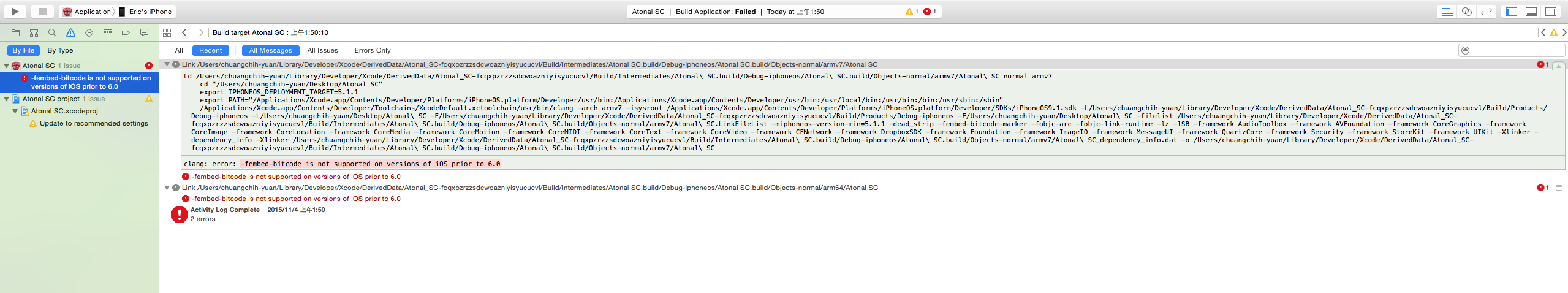The width and height of the screenshot is (1568, 293).
Task: Click the Run build play button
Action: tap(15, 11)
